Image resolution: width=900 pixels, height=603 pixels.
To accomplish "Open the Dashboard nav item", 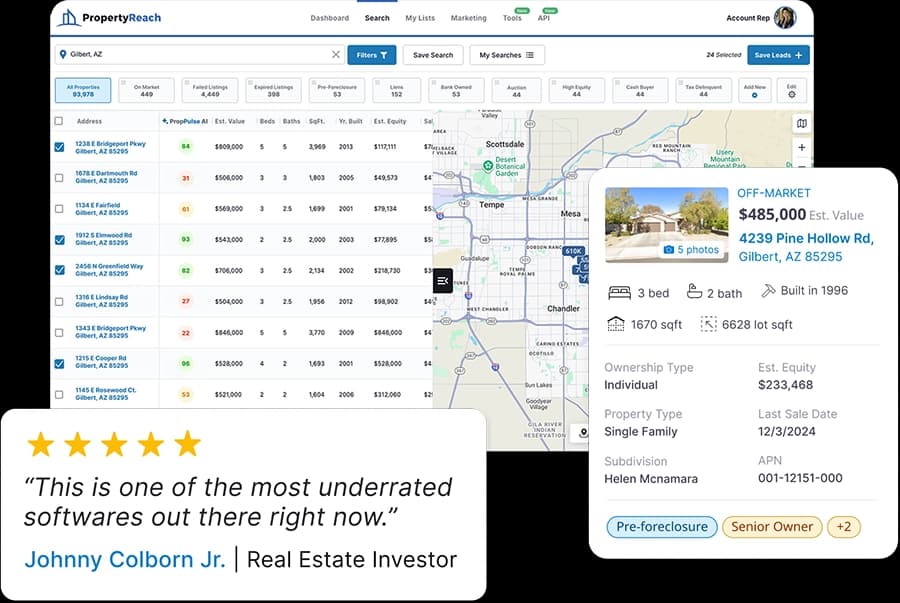I will (329, 18).
